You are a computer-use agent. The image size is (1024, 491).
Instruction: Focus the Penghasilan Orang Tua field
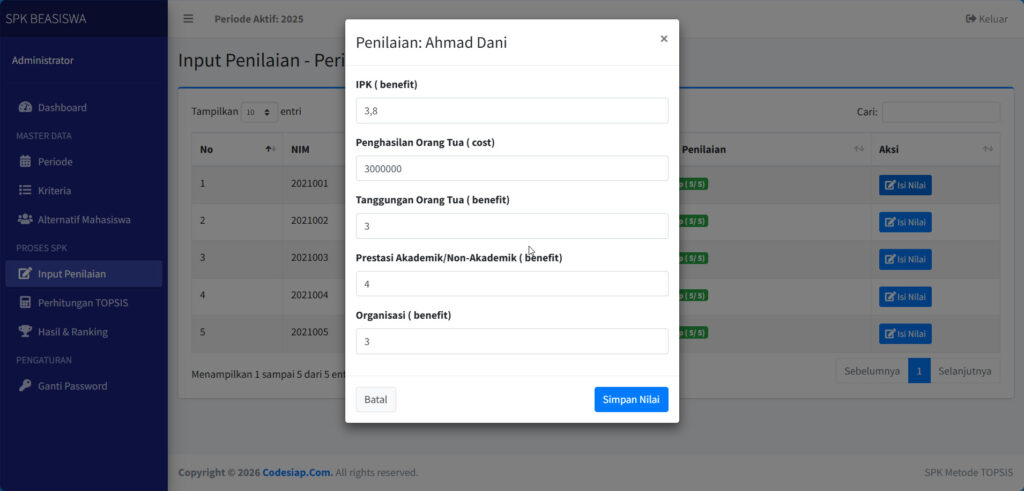512,169
